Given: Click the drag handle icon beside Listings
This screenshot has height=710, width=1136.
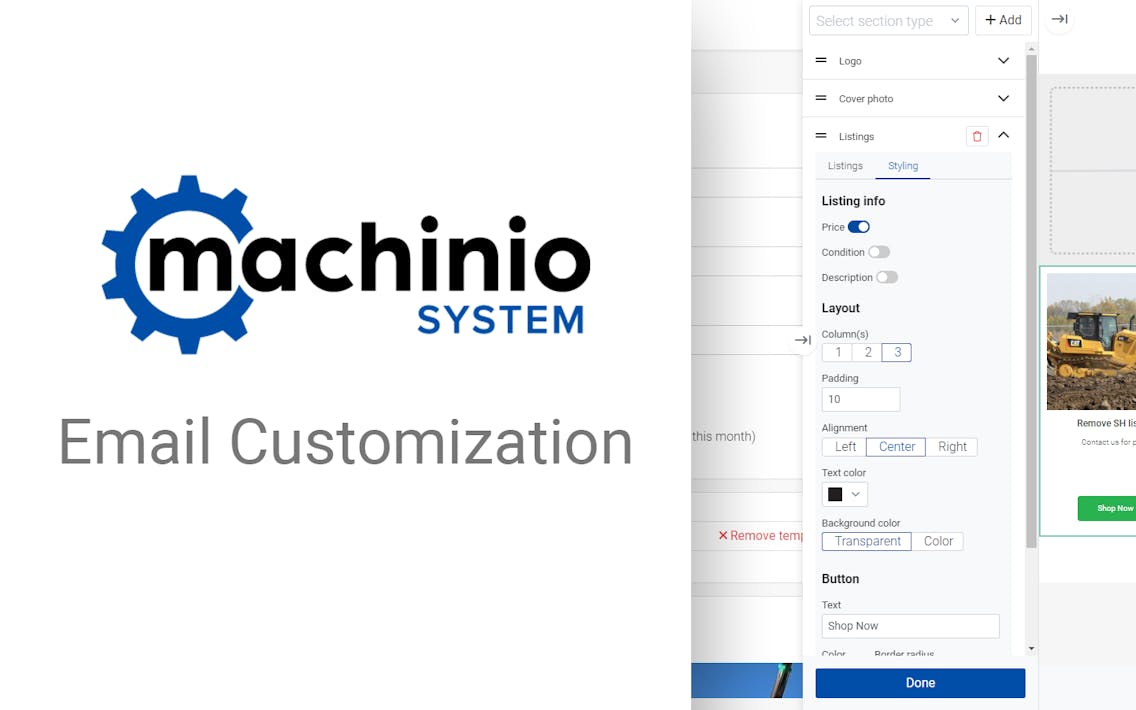Looking at the screenshot, I should click(x=821, y=135).
